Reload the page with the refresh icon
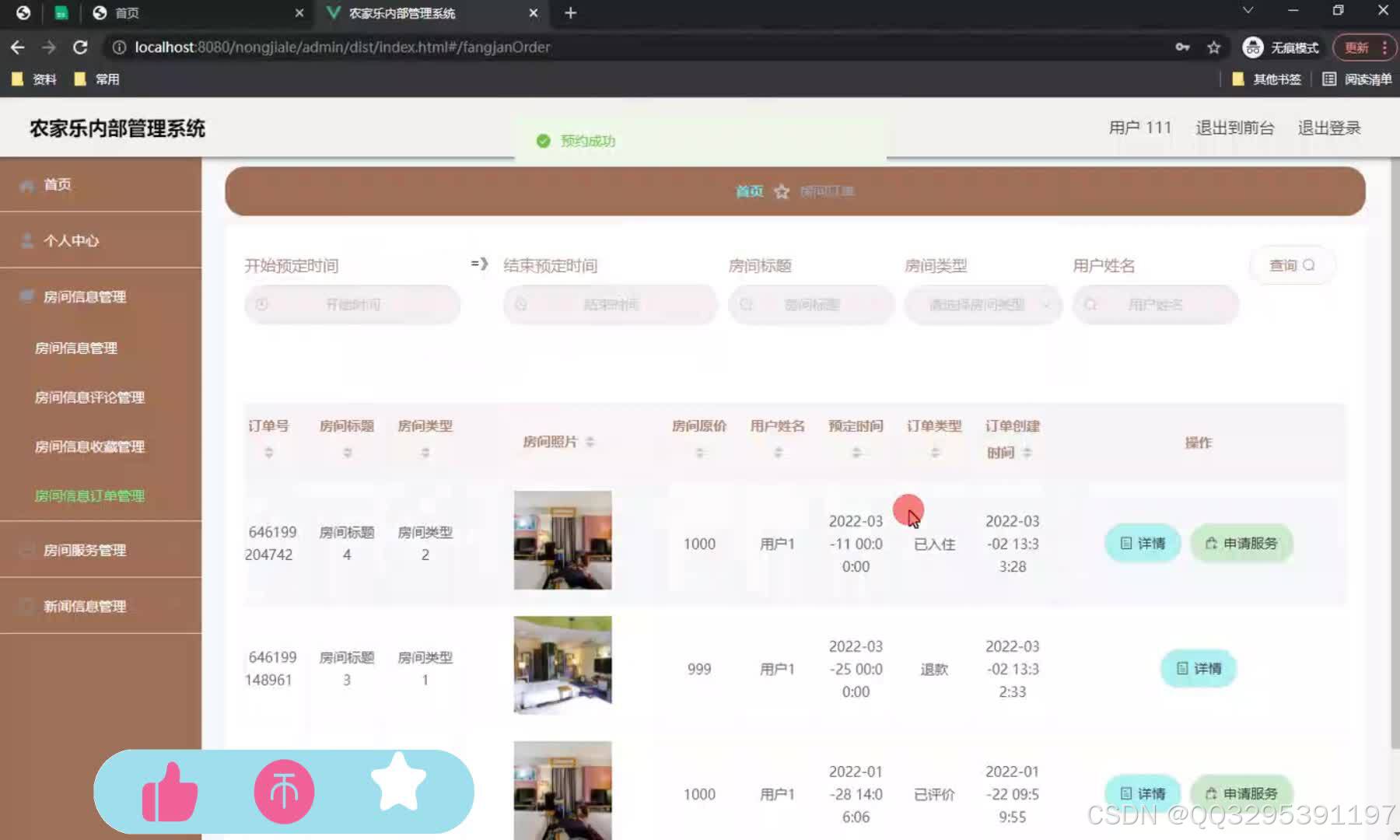 tap(80, 47)
